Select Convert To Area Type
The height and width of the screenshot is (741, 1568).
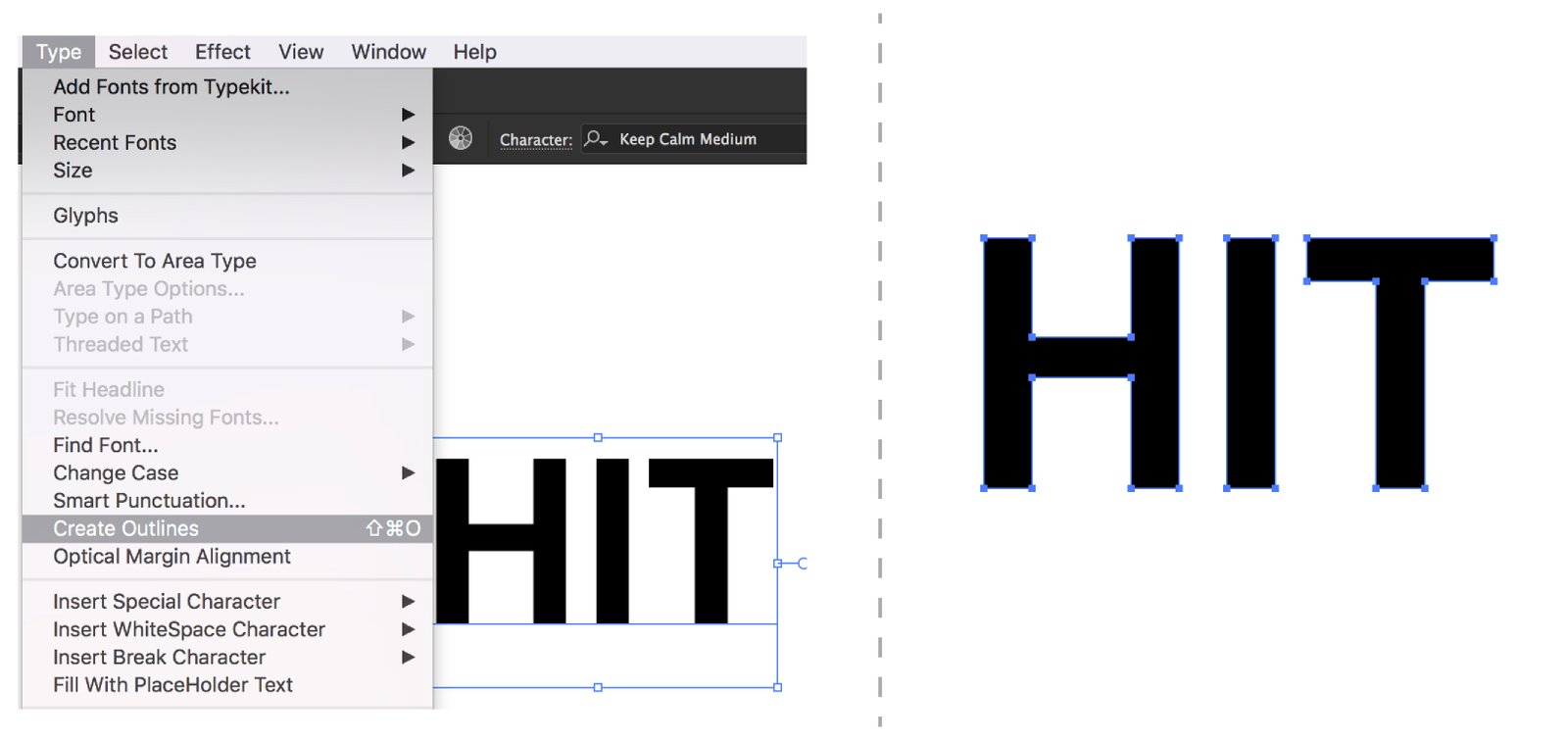(155, 261)
